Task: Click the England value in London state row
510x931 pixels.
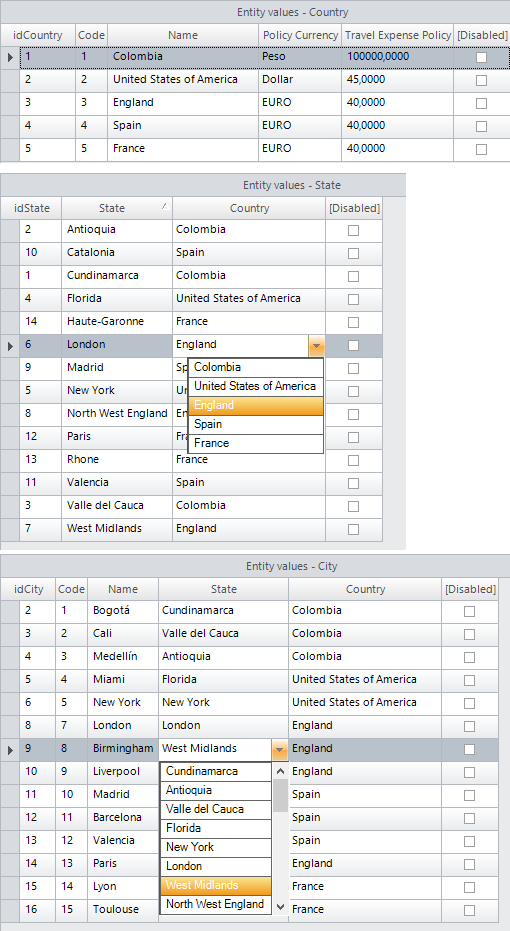Action: click(x=240, y=345)
